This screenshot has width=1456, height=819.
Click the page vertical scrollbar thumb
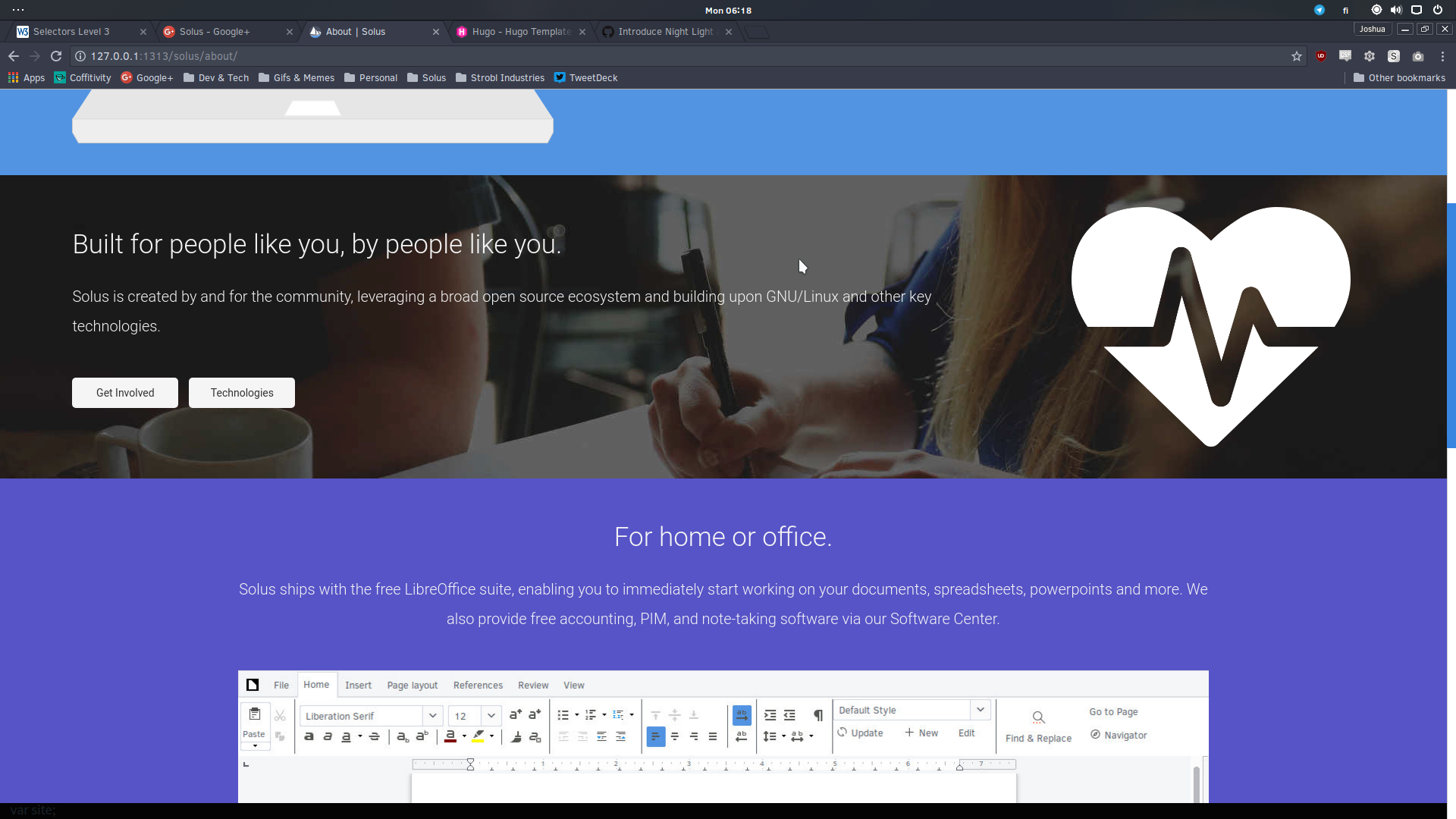[1451, 325]
